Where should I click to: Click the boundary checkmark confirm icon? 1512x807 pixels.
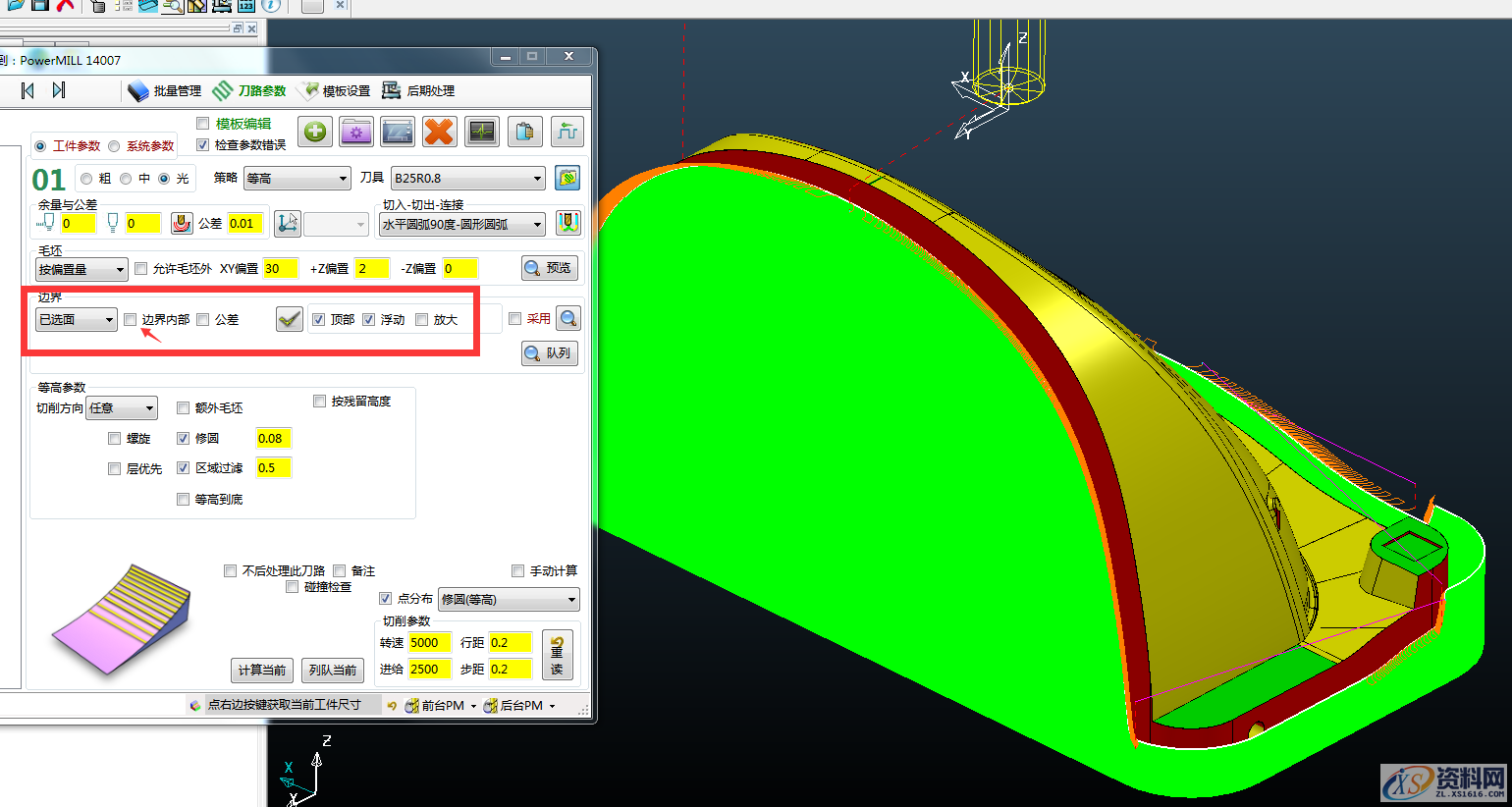click(x=289, y=319)
